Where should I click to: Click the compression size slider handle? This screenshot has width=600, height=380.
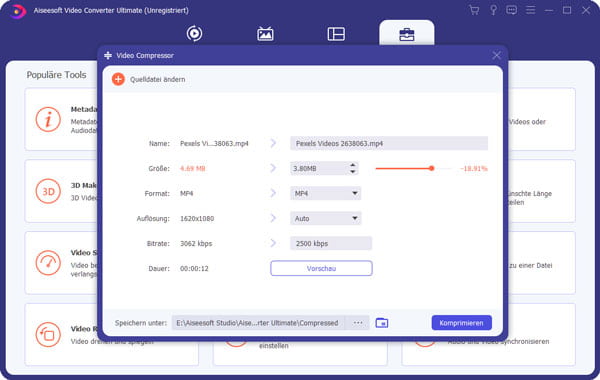click(432, 168)
